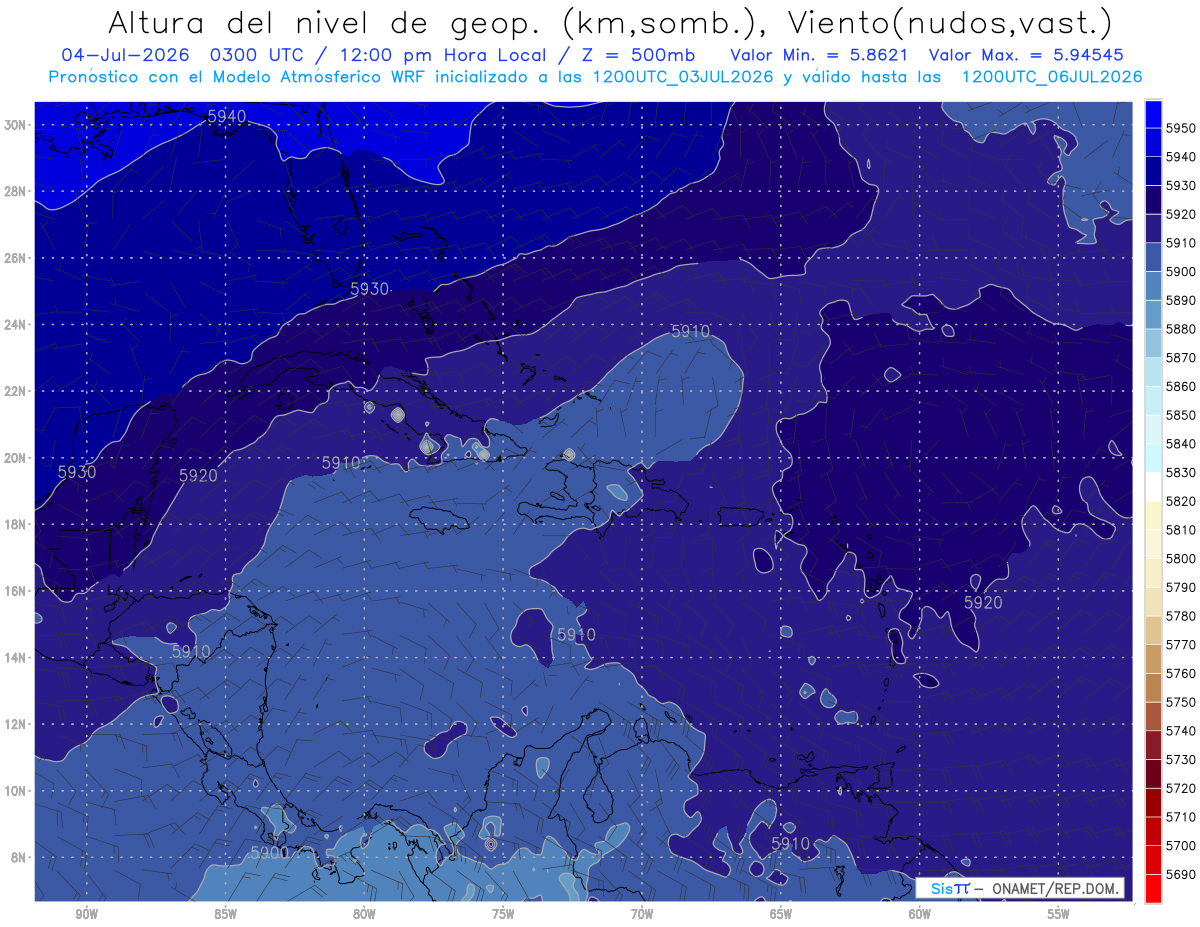Click the "26N" latitude axis label

(14, 258)
